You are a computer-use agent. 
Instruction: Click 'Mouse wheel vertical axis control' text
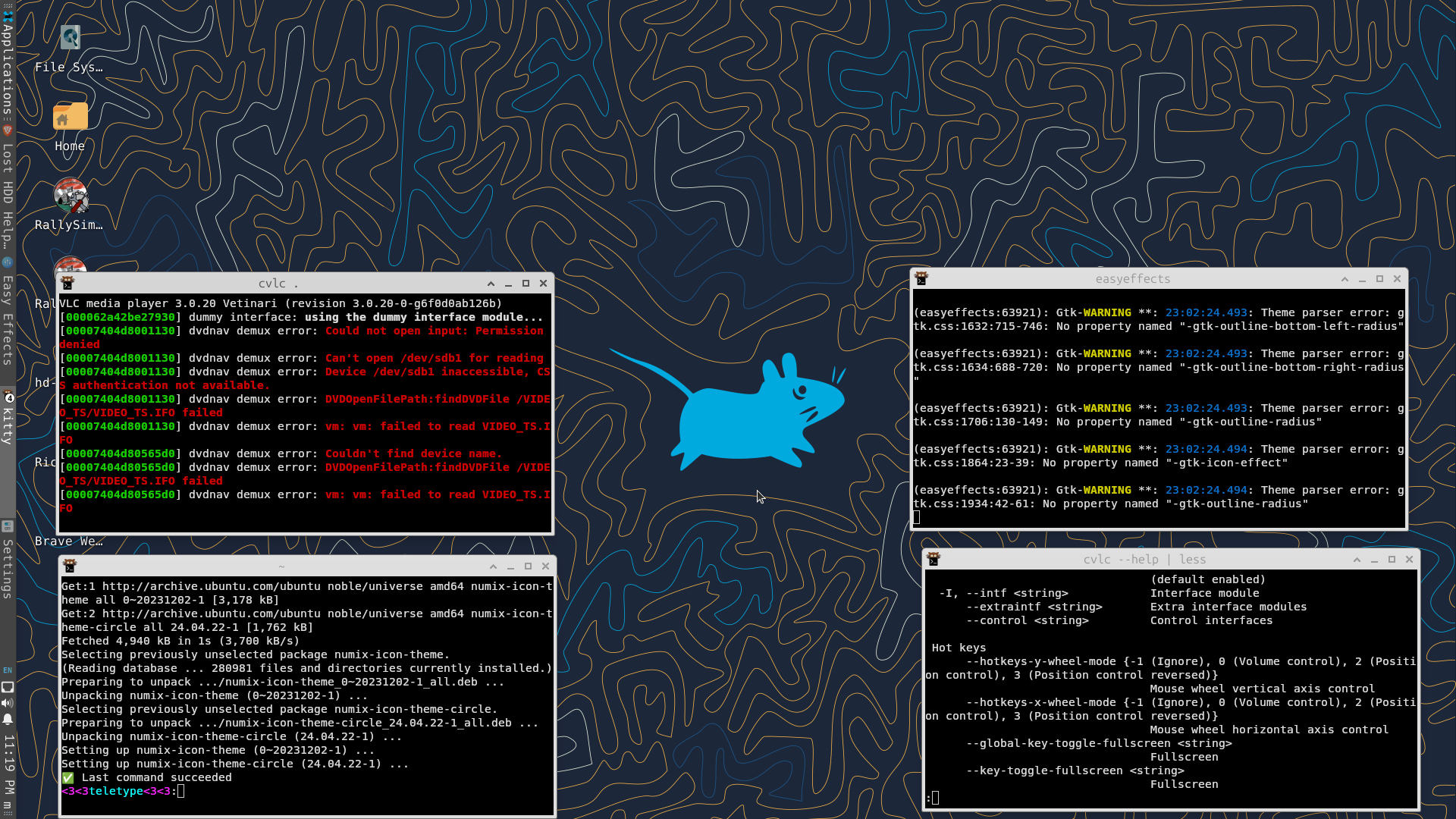pos(1263,689)
